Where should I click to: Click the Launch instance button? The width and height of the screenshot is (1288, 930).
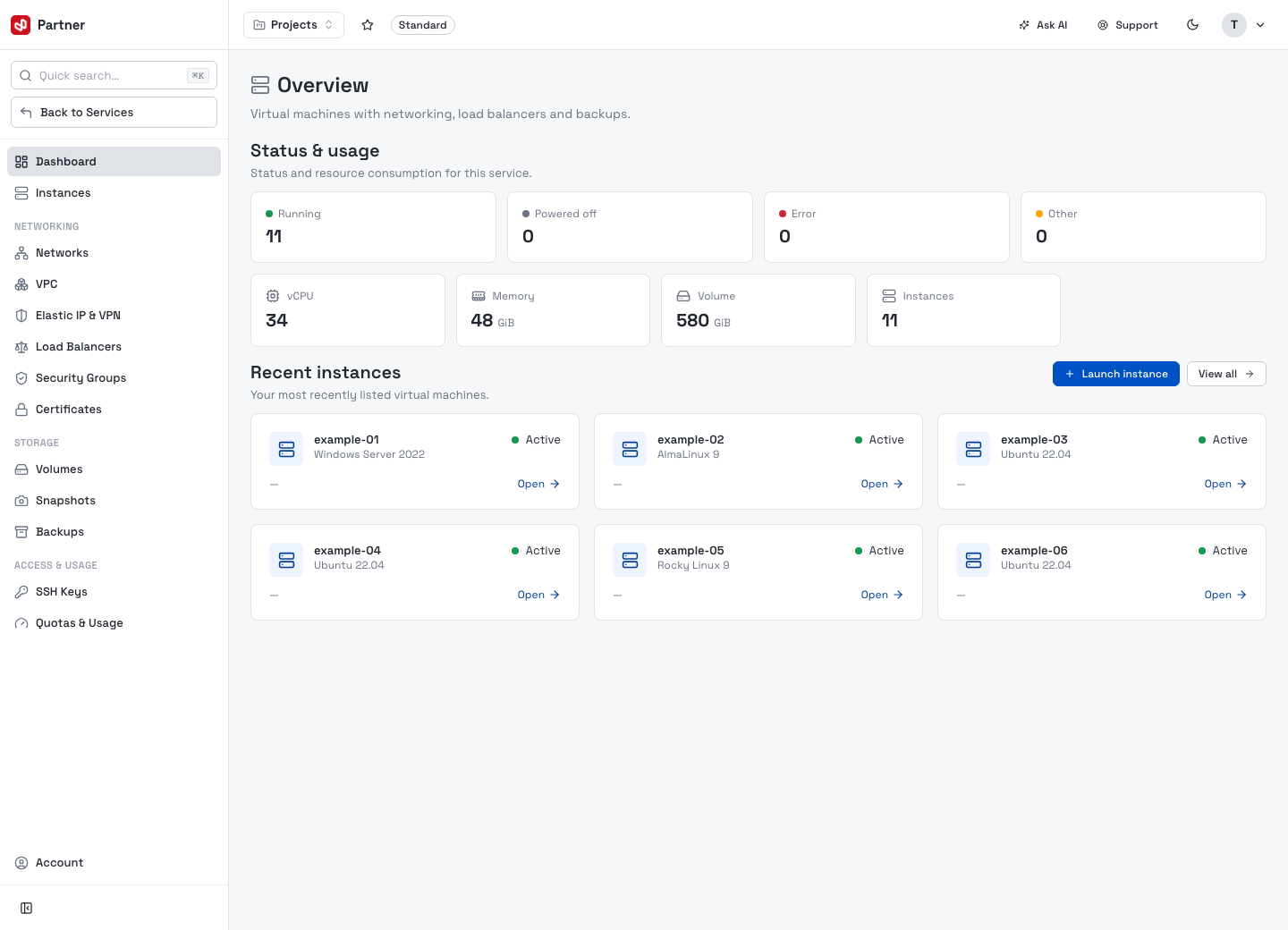tap(1116, 374)
